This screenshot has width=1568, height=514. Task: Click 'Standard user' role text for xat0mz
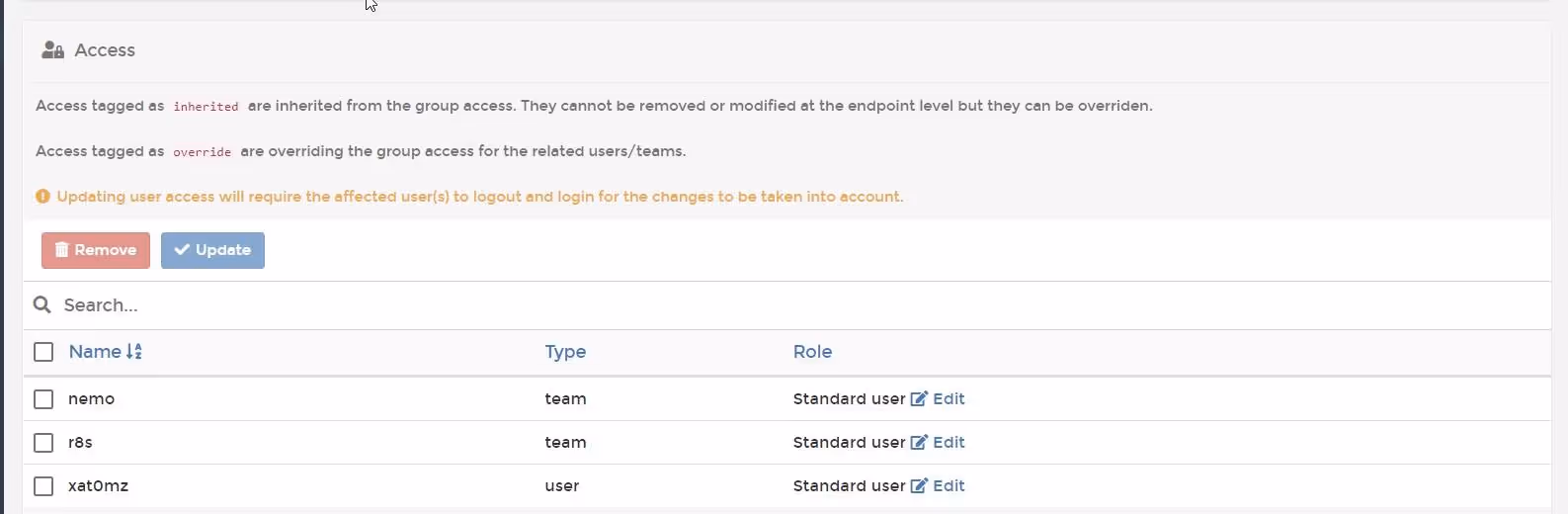849,486
